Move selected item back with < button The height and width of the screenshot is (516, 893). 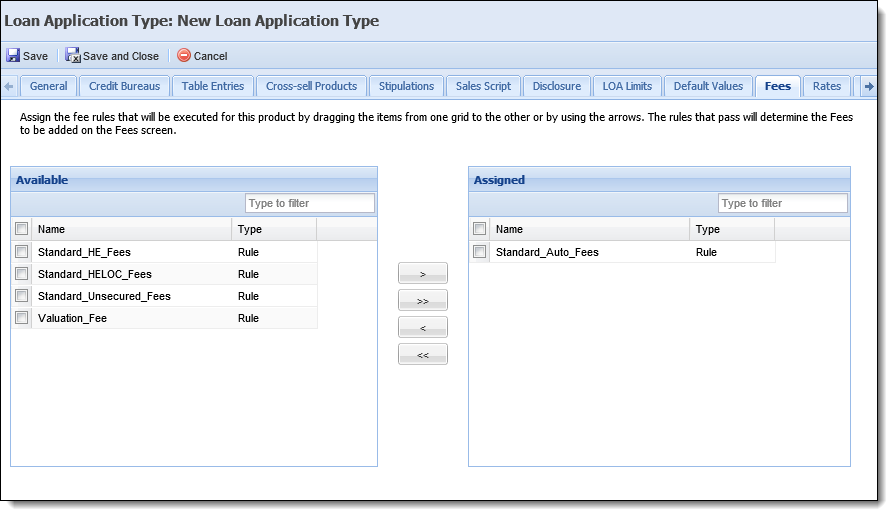(423, 327)
